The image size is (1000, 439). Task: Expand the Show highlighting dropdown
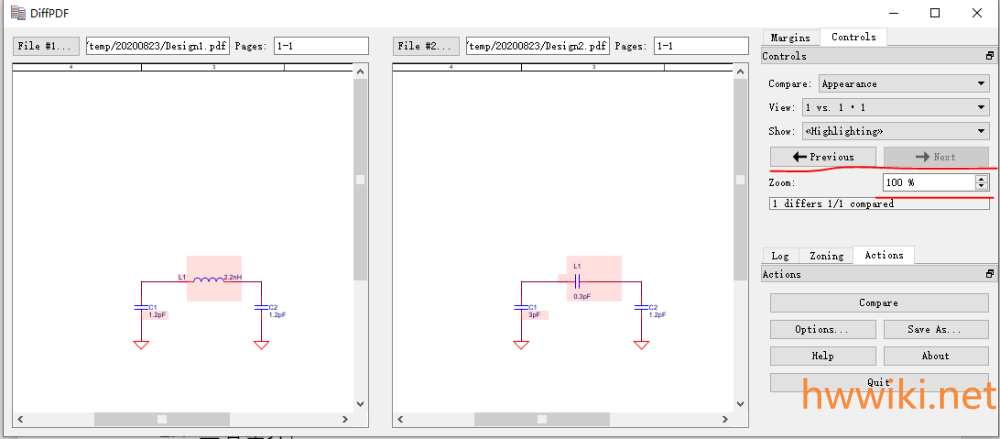[x=895, y=131]
